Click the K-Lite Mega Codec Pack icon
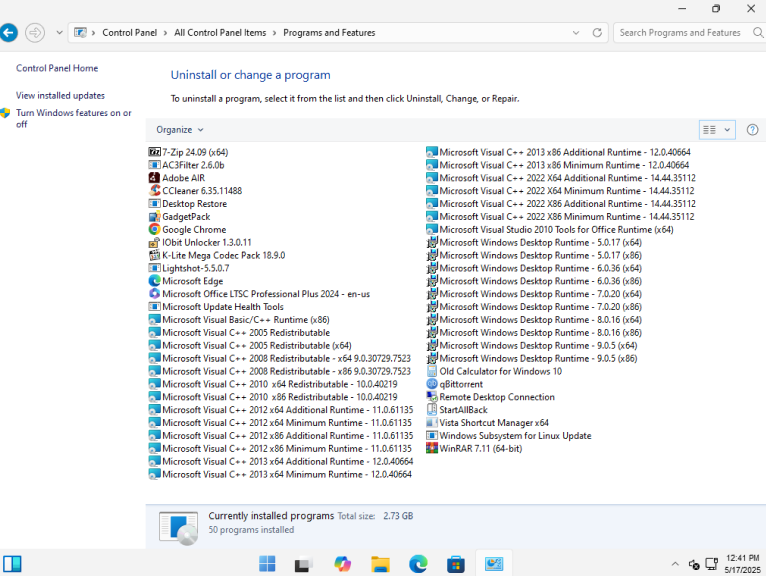The image size is (766, 576). (x=154, y=255)
